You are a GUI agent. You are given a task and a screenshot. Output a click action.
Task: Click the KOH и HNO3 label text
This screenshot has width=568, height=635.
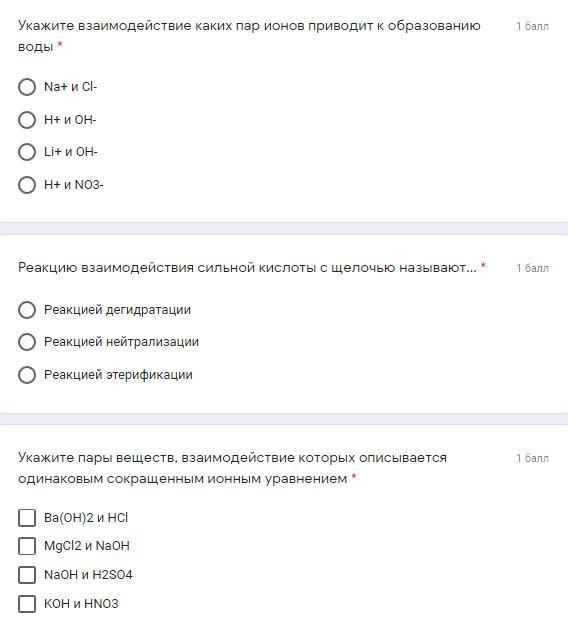tap(81, 603)
